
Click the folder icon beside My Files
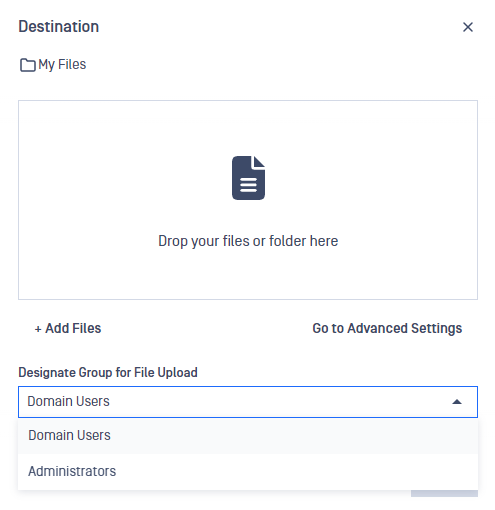(x=28, y=65)
